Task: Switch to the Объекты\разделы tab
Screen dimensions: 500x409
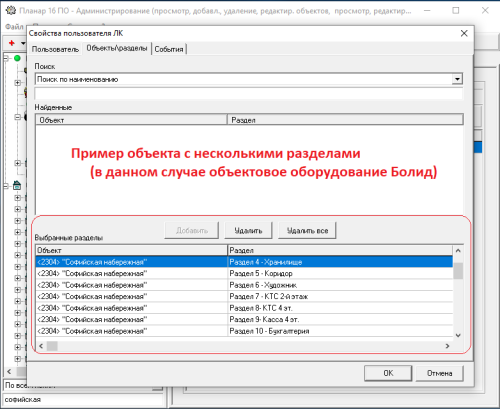Action: coord(117,48)
